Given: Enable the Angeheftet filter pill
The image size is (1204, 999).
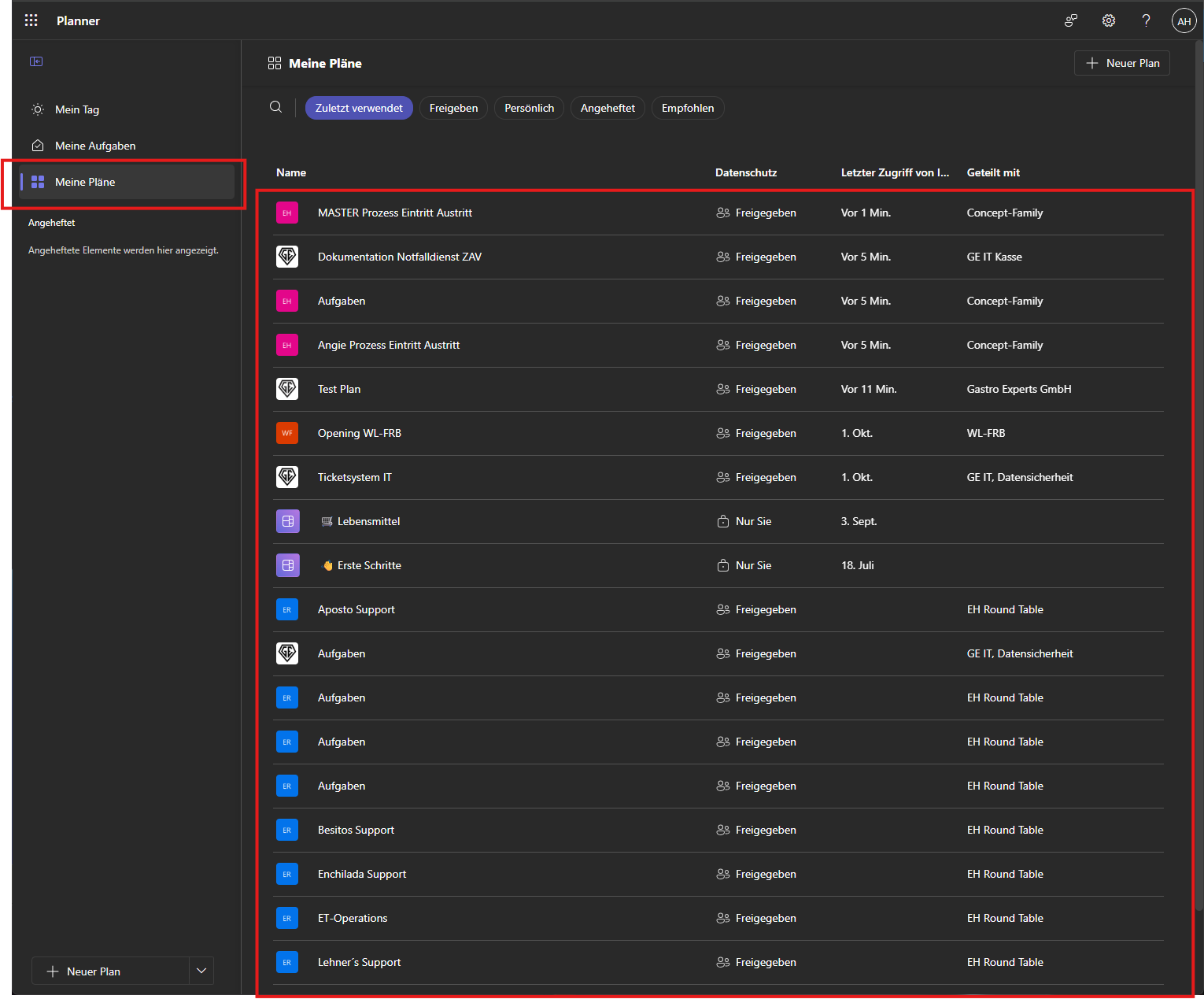Looking at the screenshot, I should pyautogui.click(x=608, y=108).
